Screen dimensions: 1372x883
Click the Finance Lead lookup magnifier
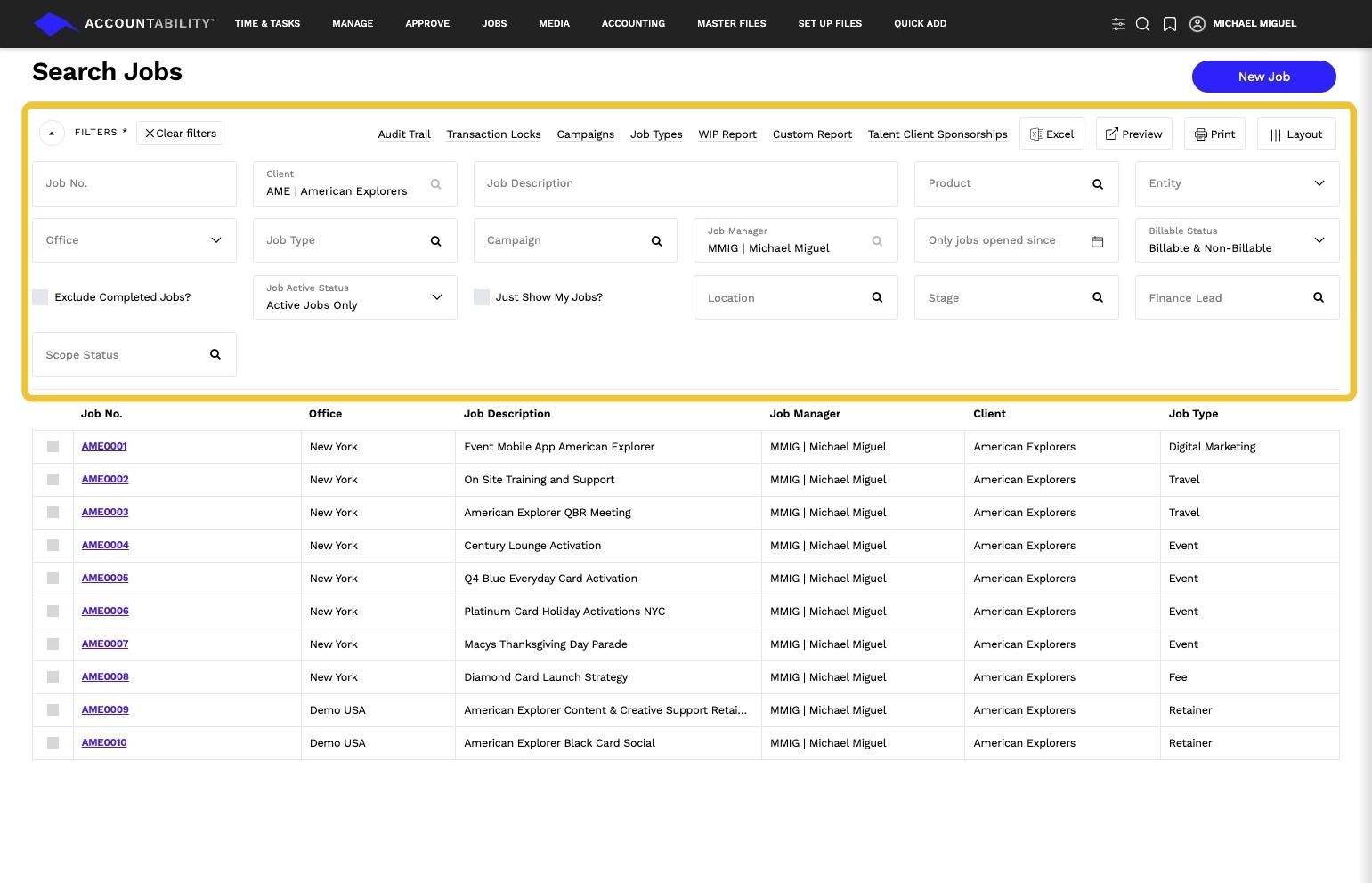click(1318, 298)
